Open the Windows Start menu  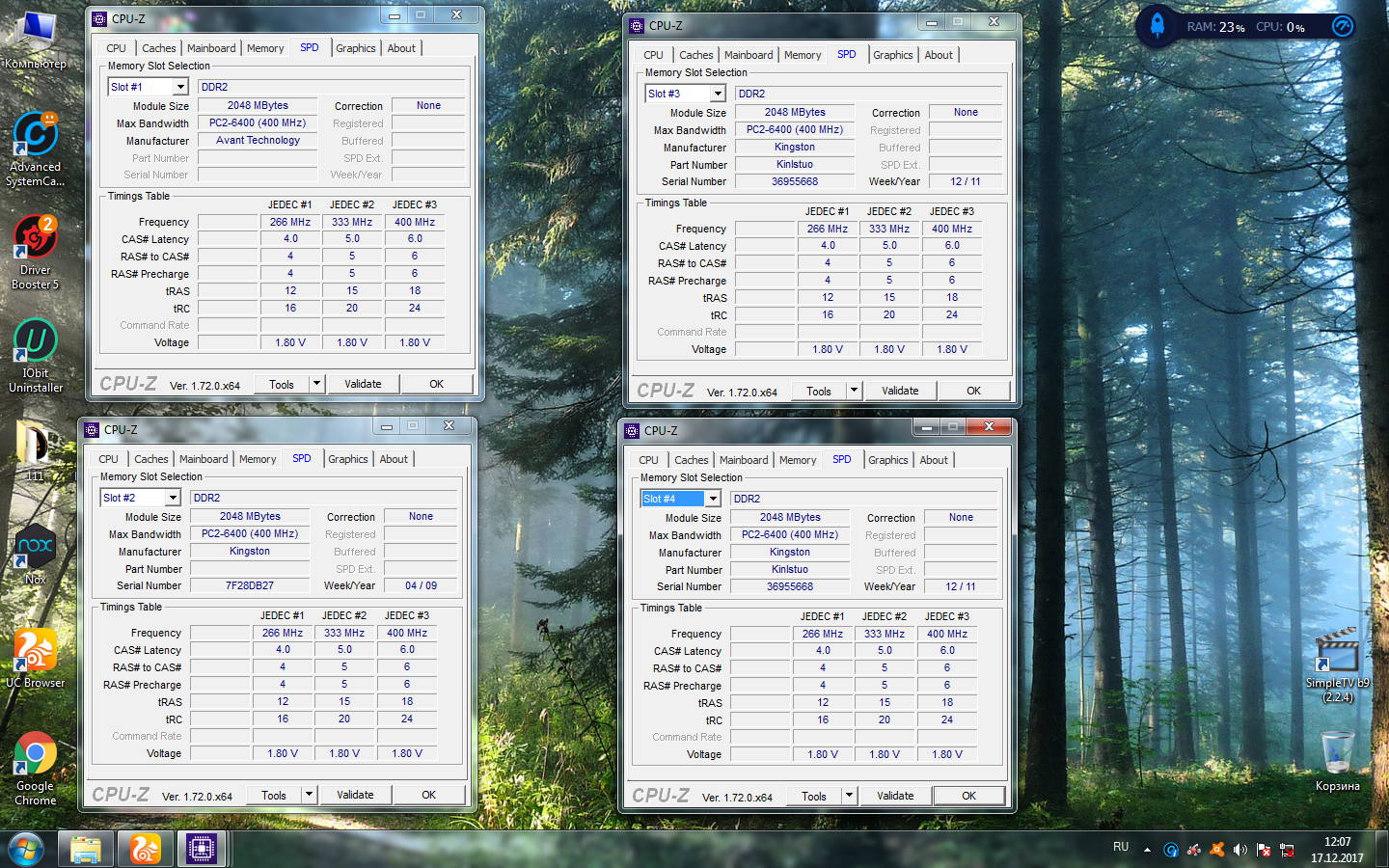coord(26,849)
